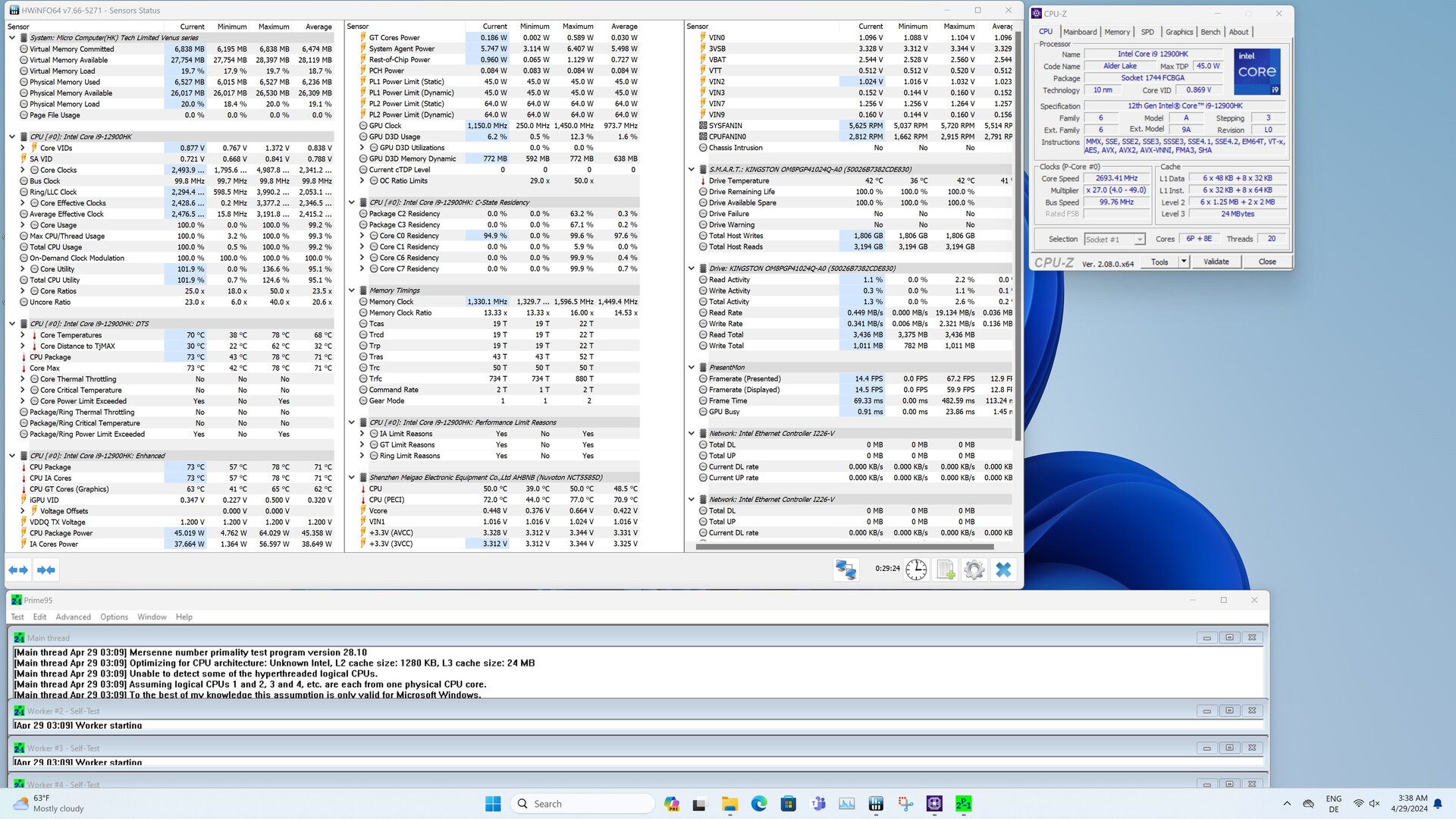Collapse the CPU DTS sensor group
The width and height of the screenshot is (1456, 819).
[12, 324]
